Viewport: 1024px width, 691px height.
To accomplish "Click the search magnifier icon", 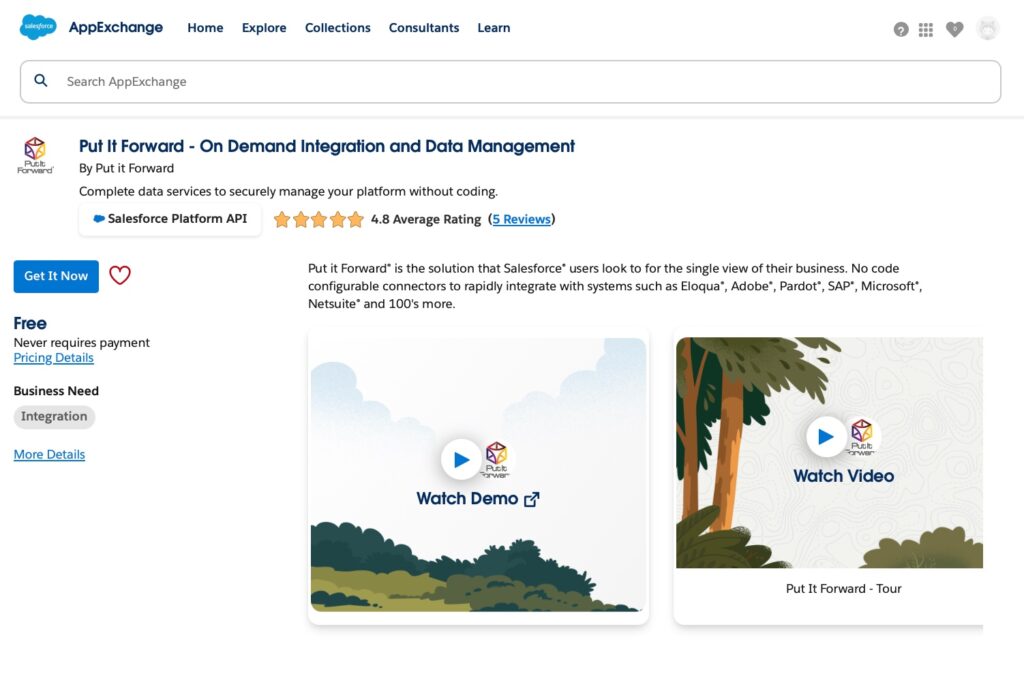I will coord(40,80).
